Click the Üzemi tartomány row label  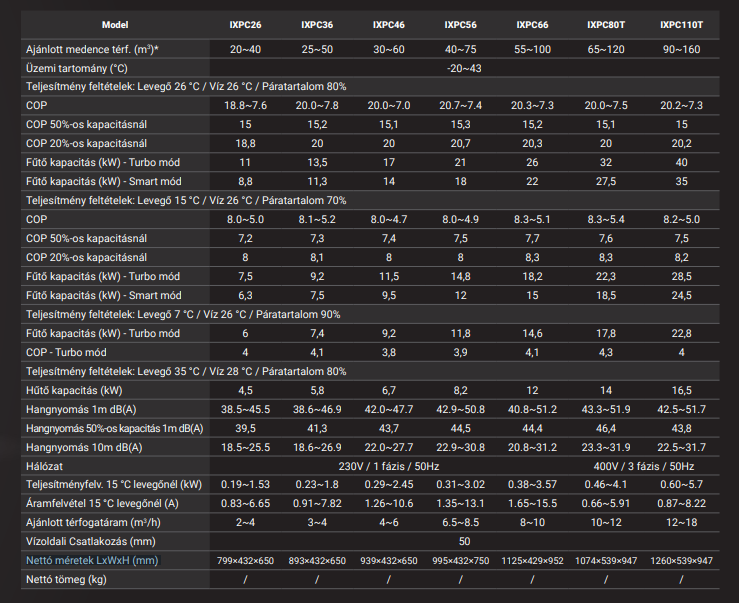(x=76, y=68)
